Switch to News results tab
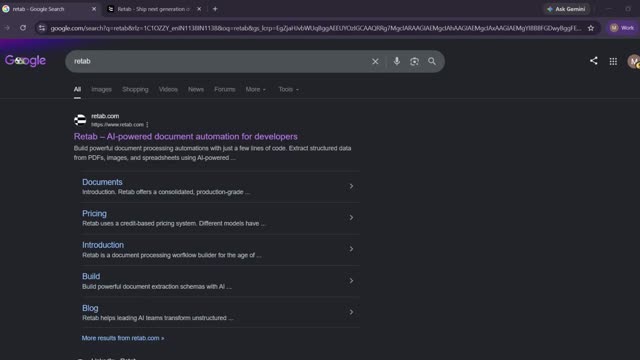Viewport: 640px width, 360px height. point(196,89)
